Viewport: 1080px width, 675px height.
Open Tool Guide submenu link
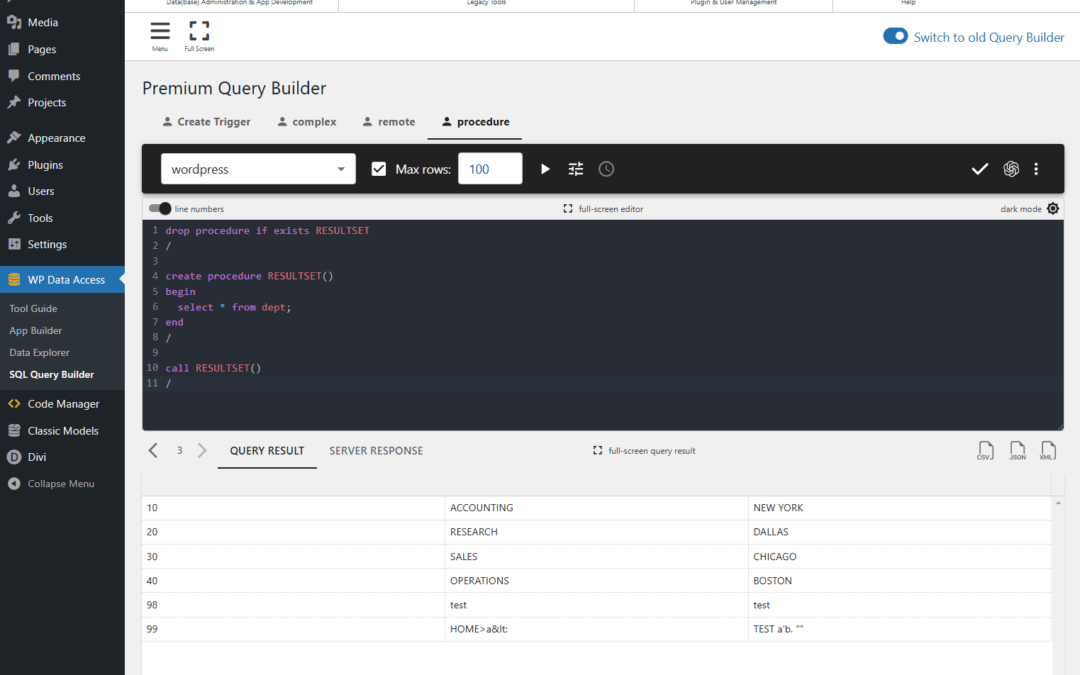tap(33, 309)
